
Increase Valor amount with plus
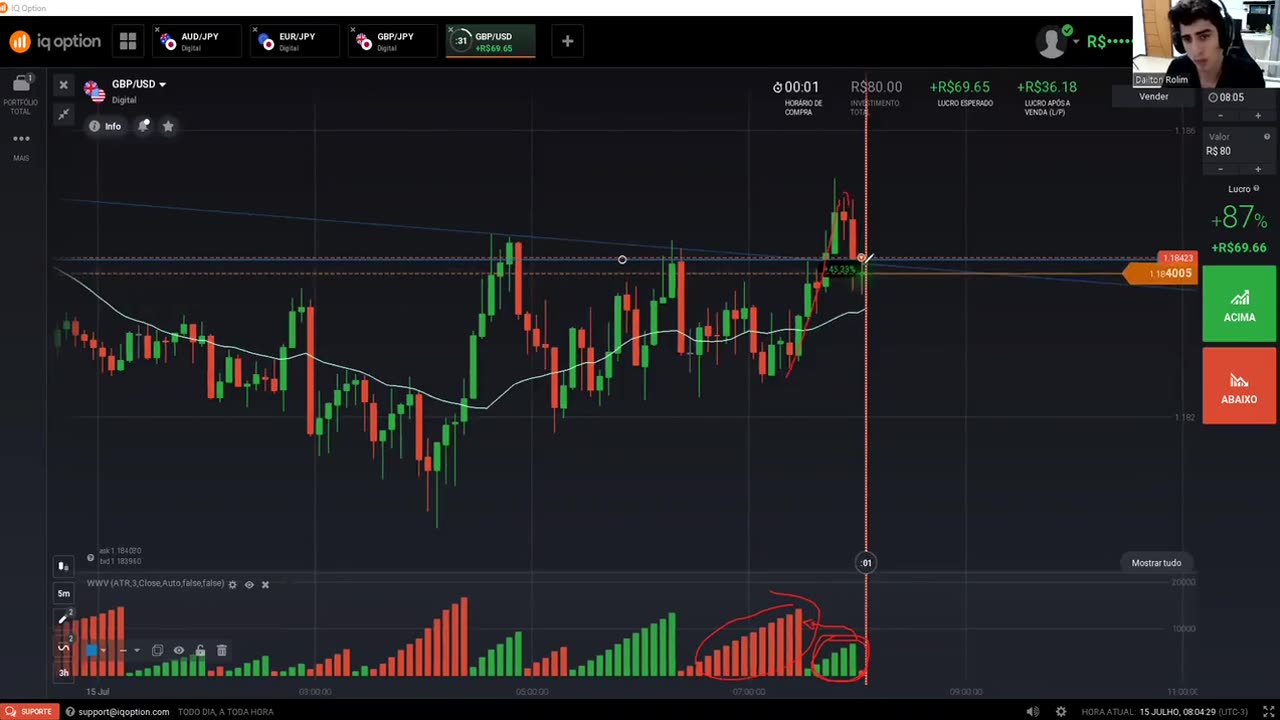(x=1258, y=170)
